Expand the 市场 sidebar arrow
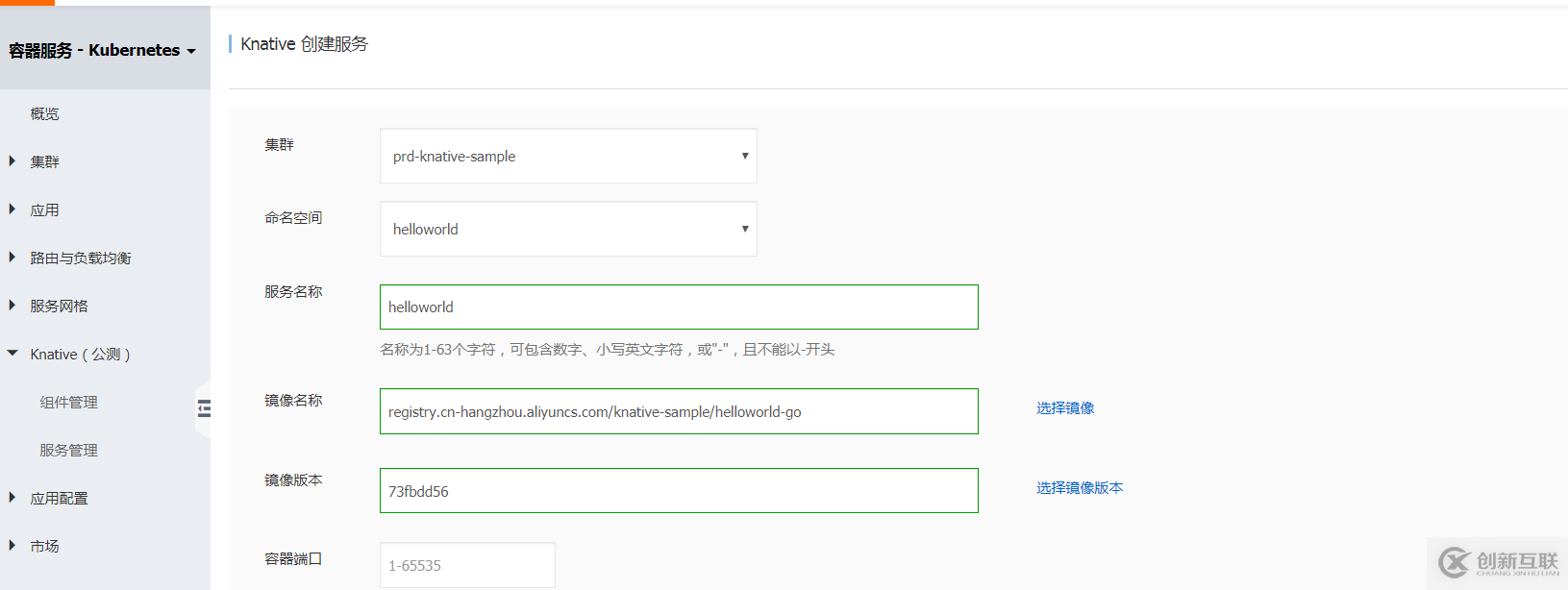 pyautogui.click(x=12, y=546)
